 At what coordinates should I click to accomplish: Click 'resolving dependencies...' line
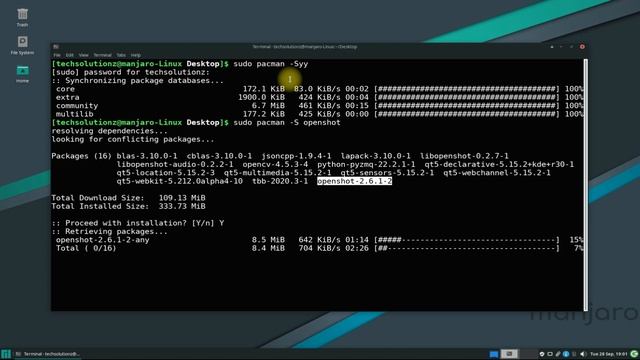click(x=109, y=131)
